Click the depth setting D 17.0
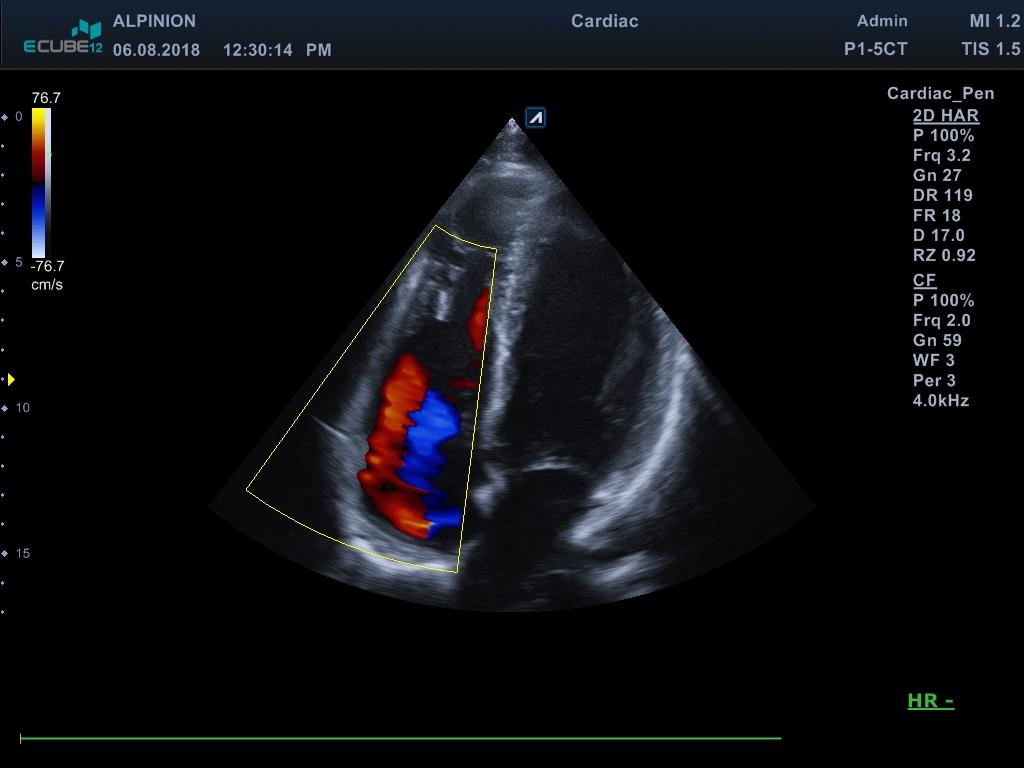Screen dimensions: 1024x768 tap(938, 235)
